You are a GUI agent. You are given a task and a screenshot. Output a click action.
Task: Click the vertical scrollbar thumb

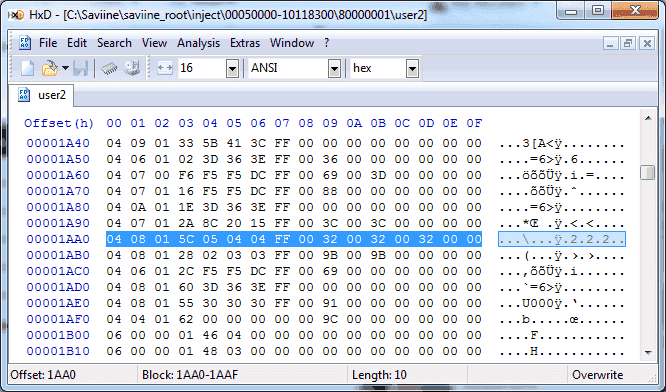click(648, 172)
